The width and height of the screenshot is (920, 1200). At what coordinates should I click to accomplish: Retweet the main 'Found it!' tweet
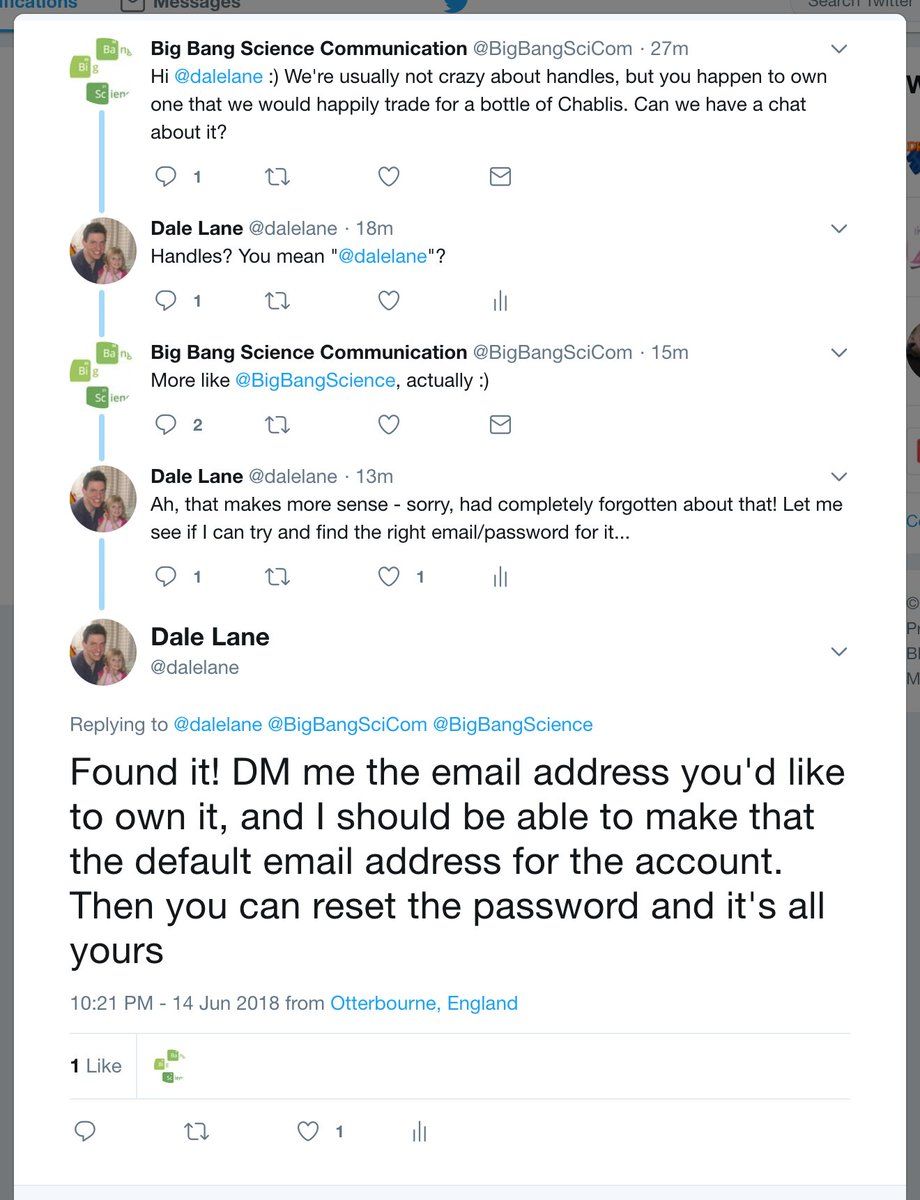coord(197,1131)
